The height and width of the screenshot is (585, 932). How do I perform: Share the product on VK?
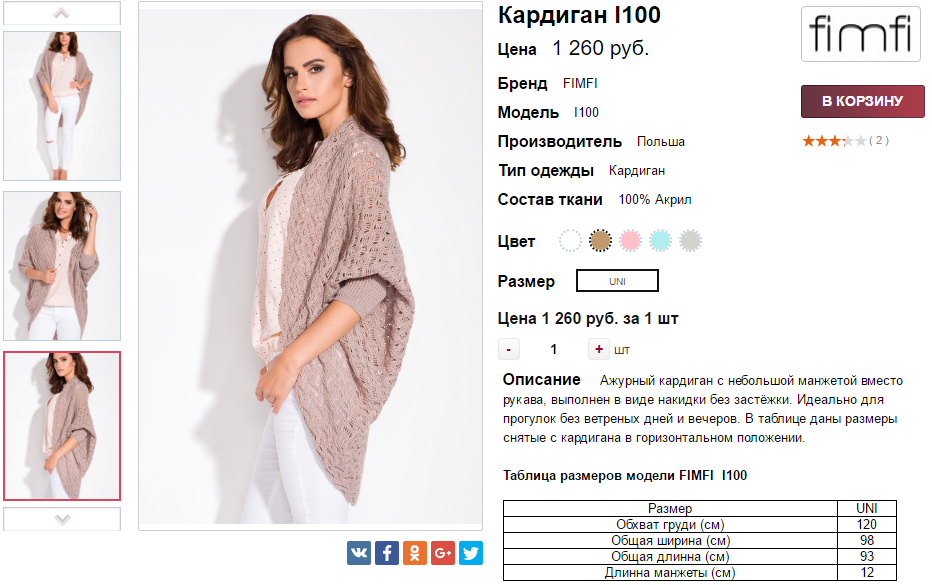(359, 553)
